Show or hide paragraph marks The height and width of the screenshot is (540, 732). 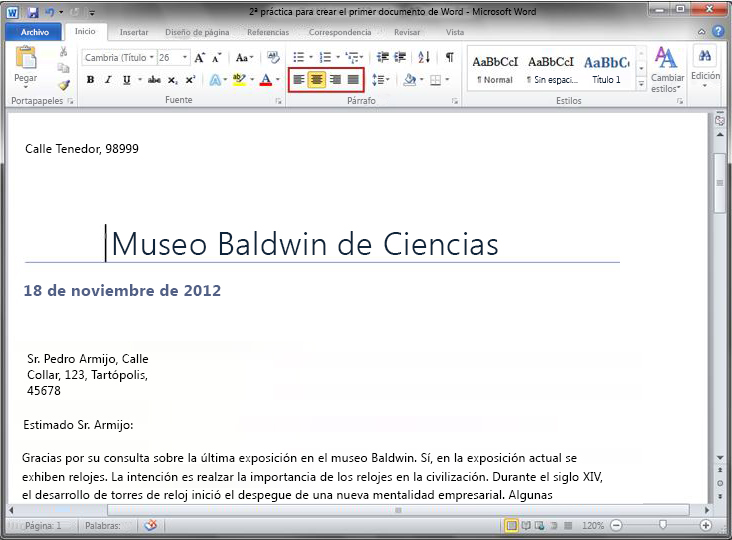450,57
